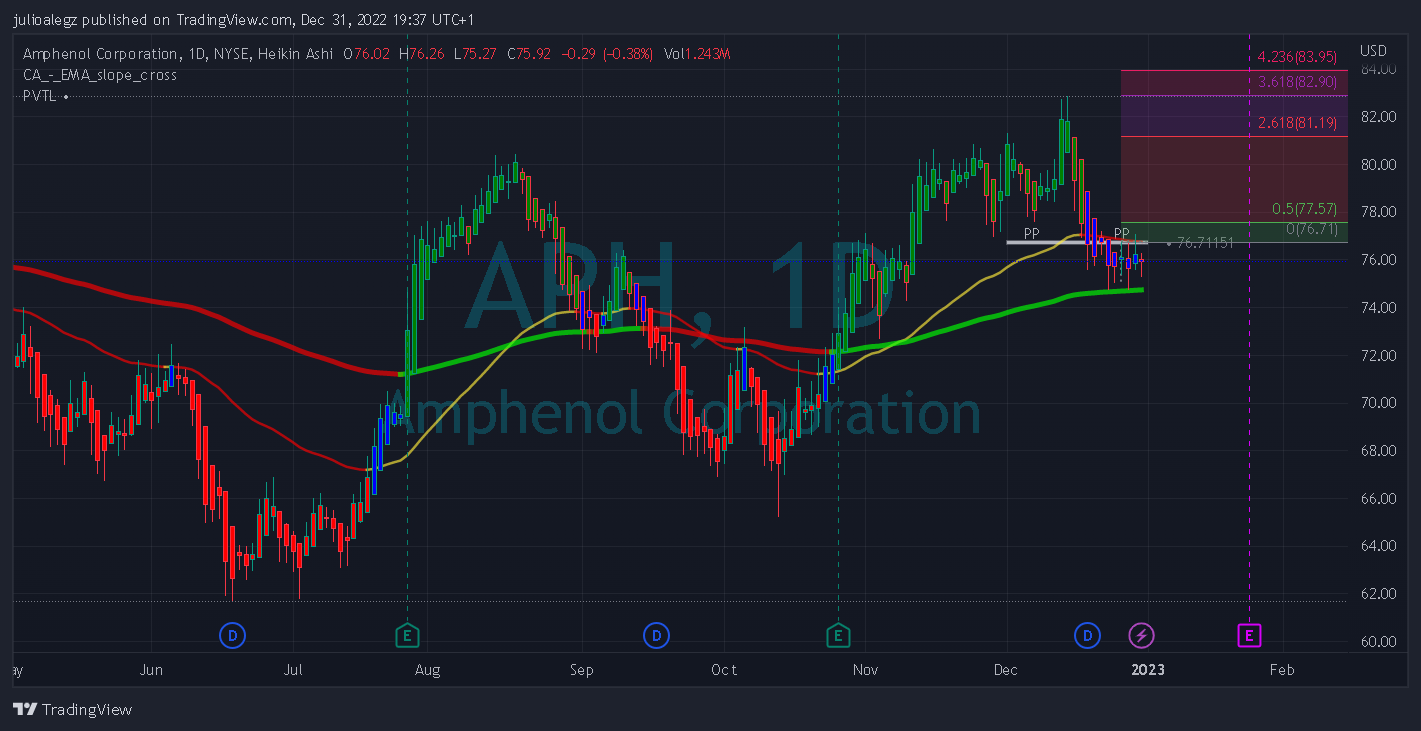Click the dividend D marker in mid-September

coord(656,635)
